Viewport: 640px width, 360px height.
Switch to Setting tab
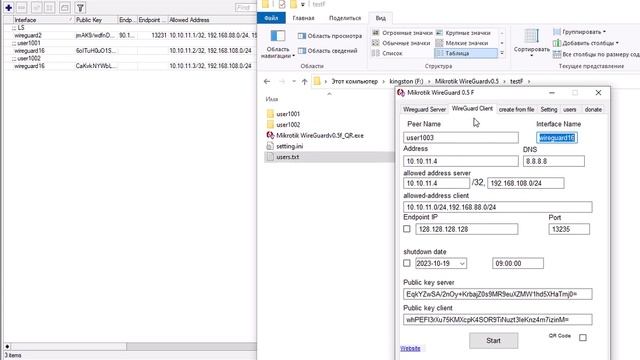pos(549,109)
